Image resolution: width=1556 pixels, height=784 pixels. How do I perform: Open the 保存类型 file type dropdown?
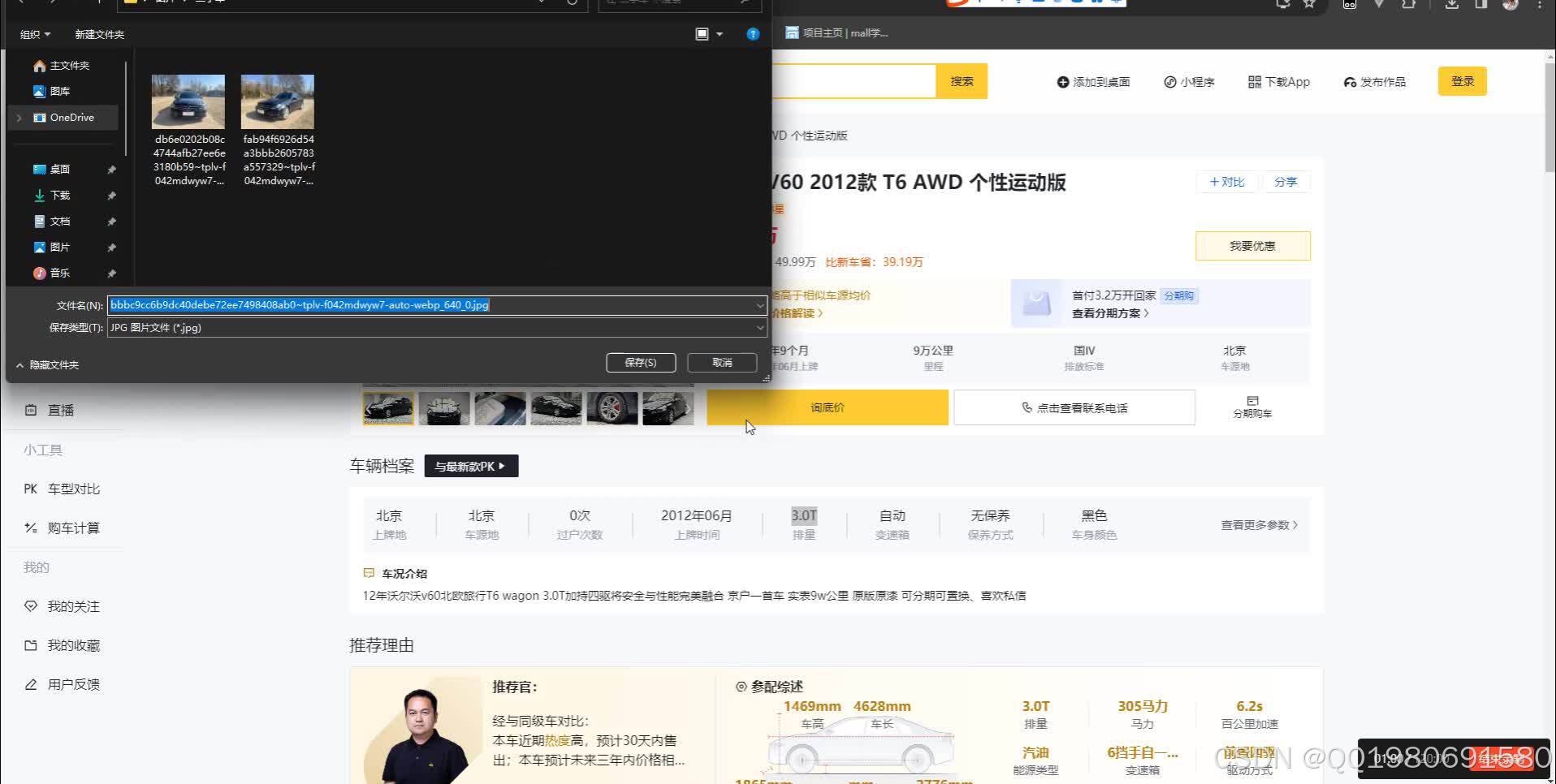(759, 328)
